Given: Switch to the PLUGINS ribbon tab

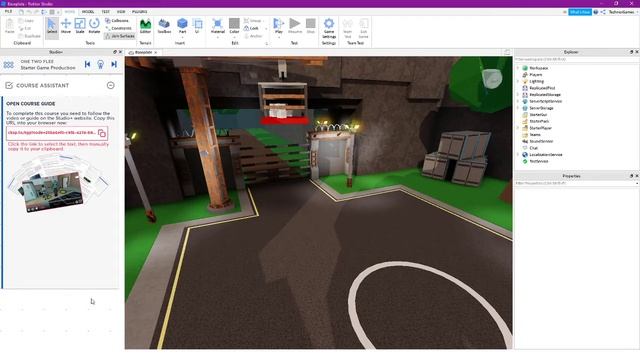Looking at the screenshot, I should click(140, 12).
